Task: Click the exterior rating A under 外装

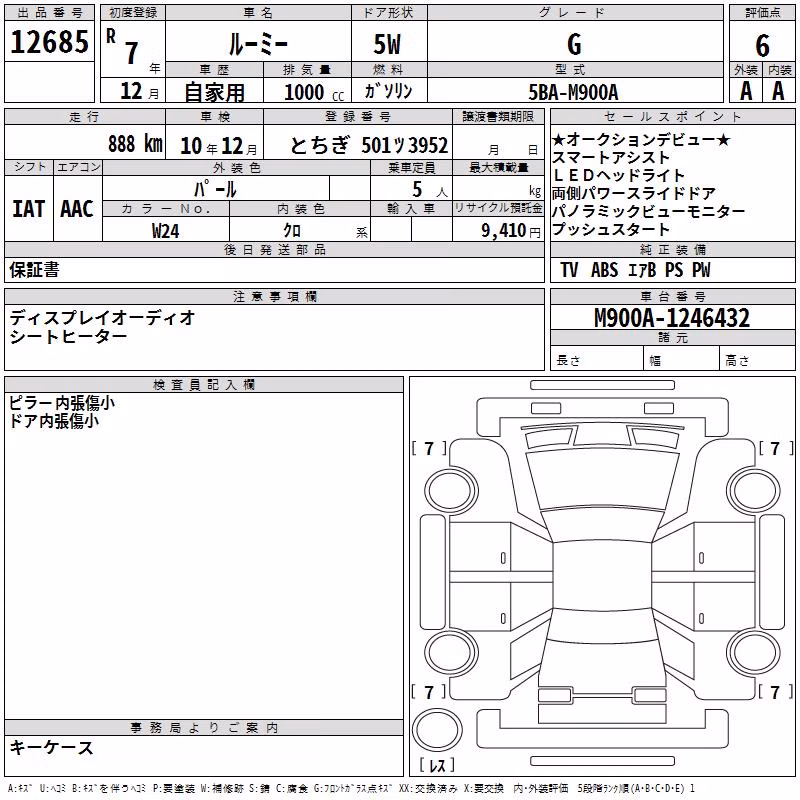Action: 746,91
